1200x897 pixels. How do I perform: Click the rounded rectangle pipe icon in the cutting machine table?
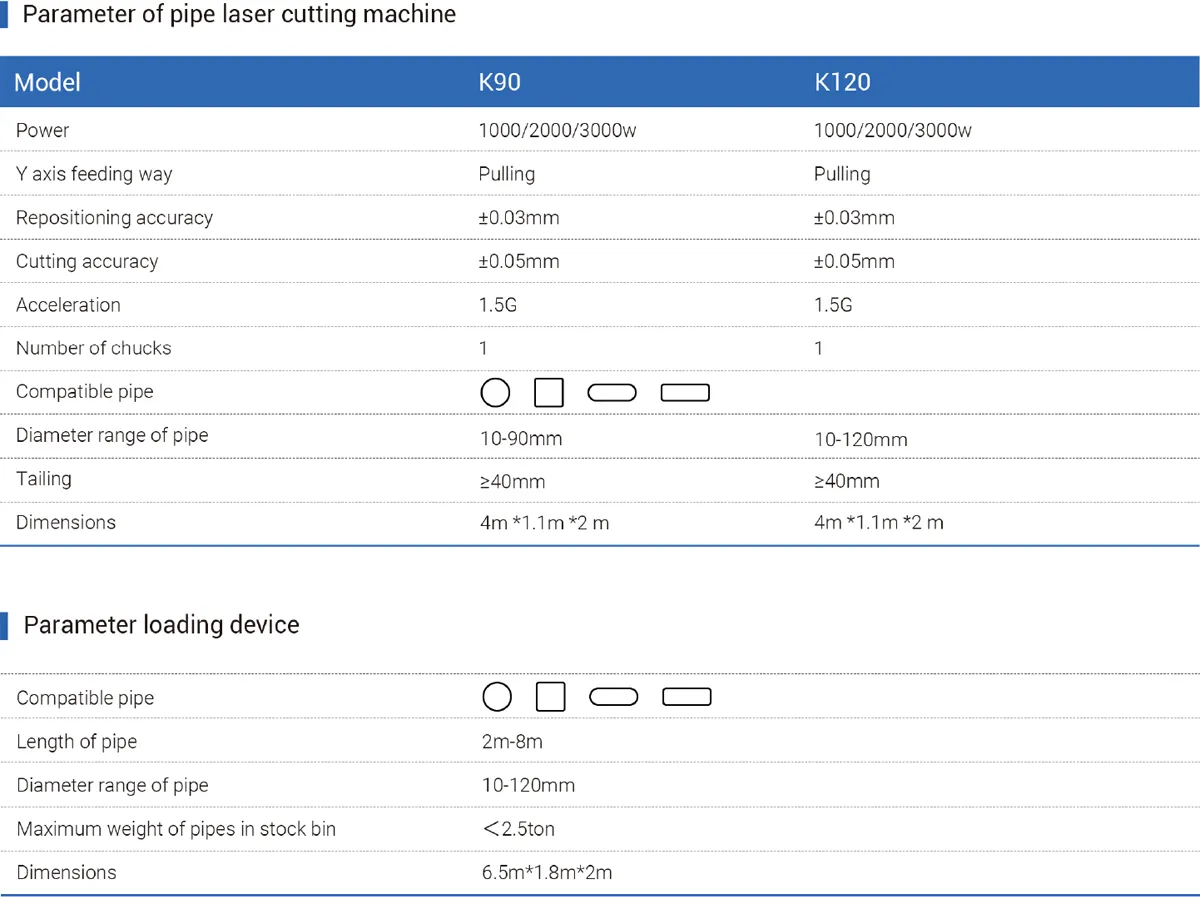686,392
